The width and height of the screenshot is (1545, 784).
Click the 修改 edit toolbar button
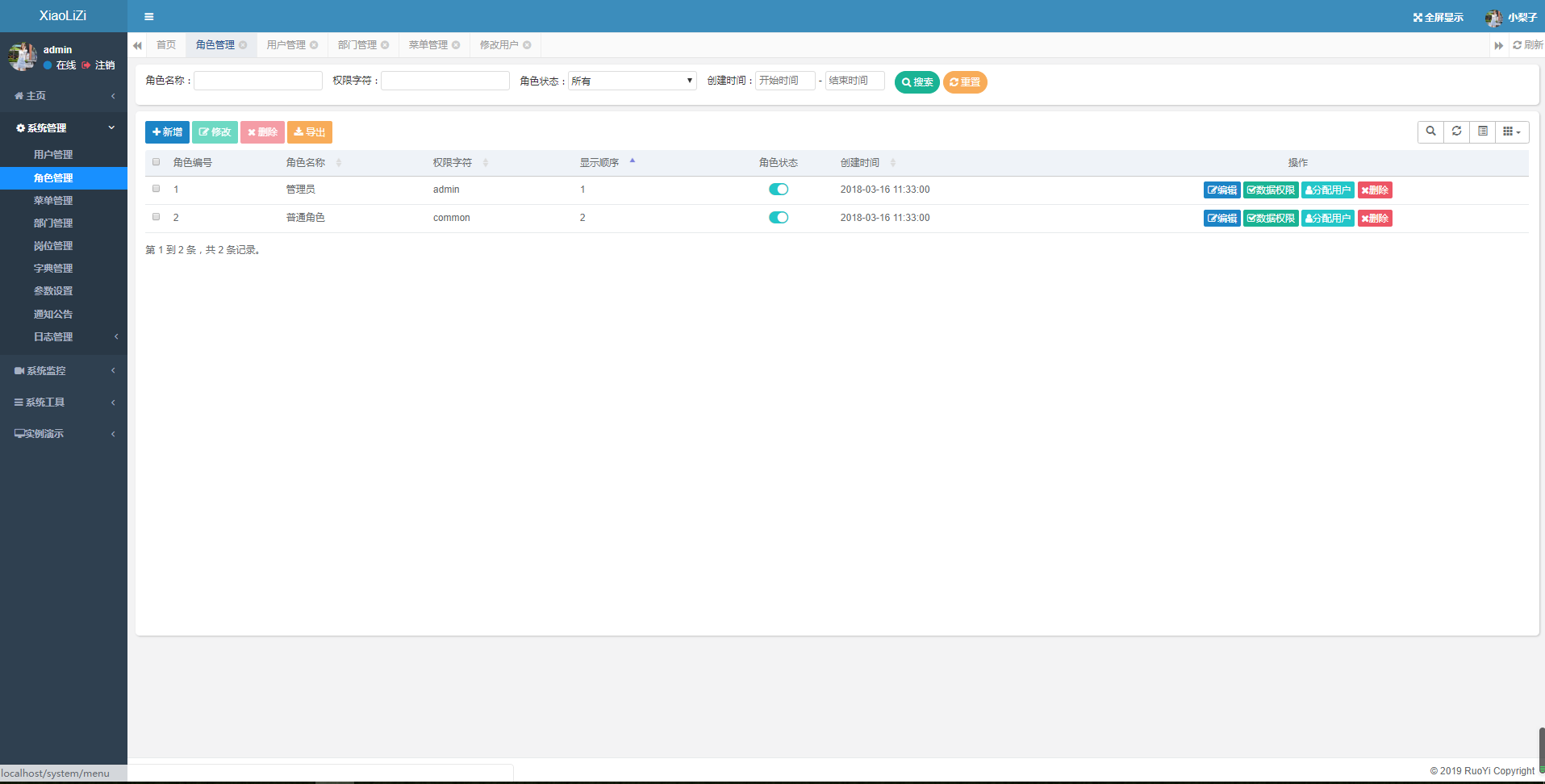tap(215, 132)
